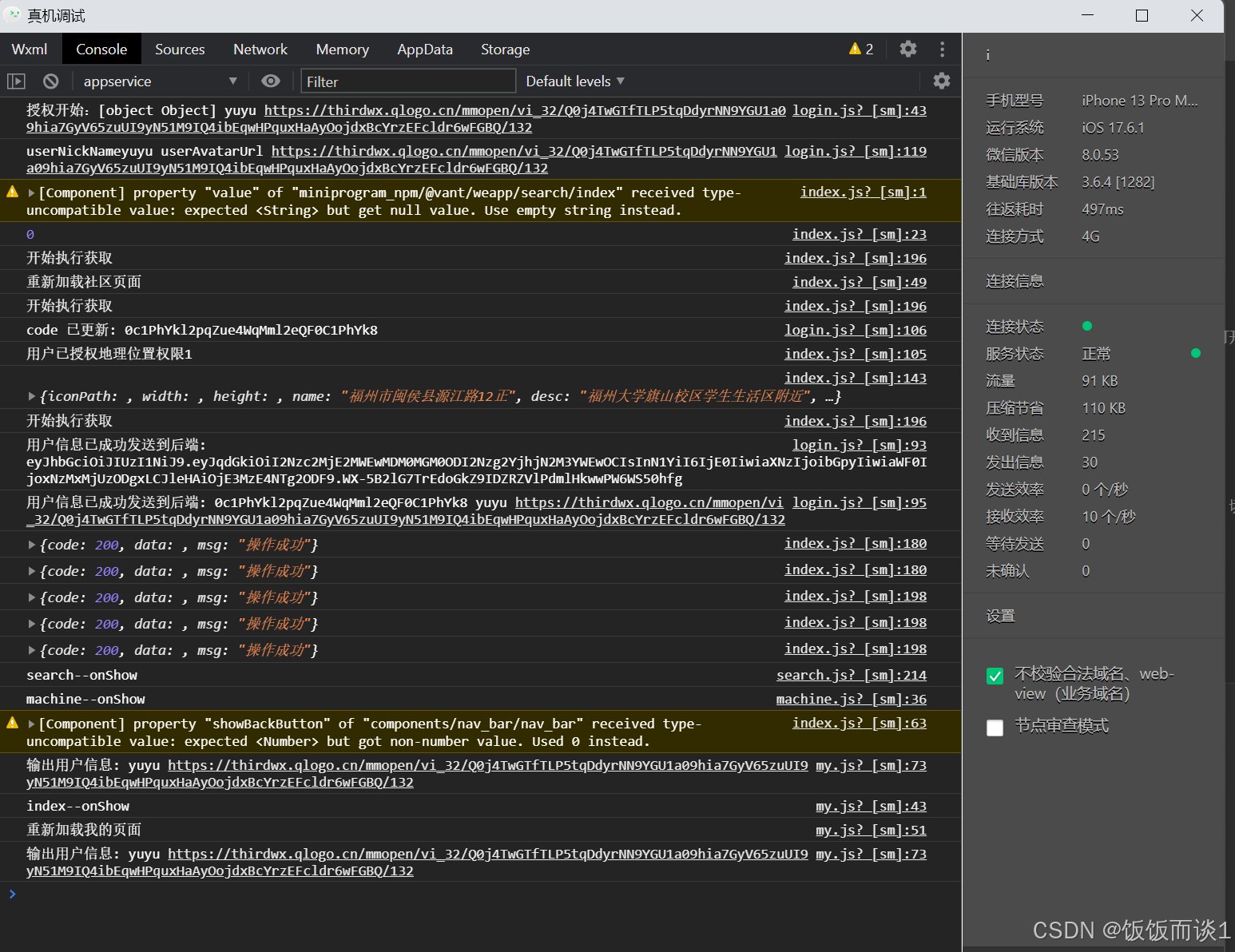Select the Console tab
Image resolution: width=1235 pixels, height=952 pixels.
point(101,50)
